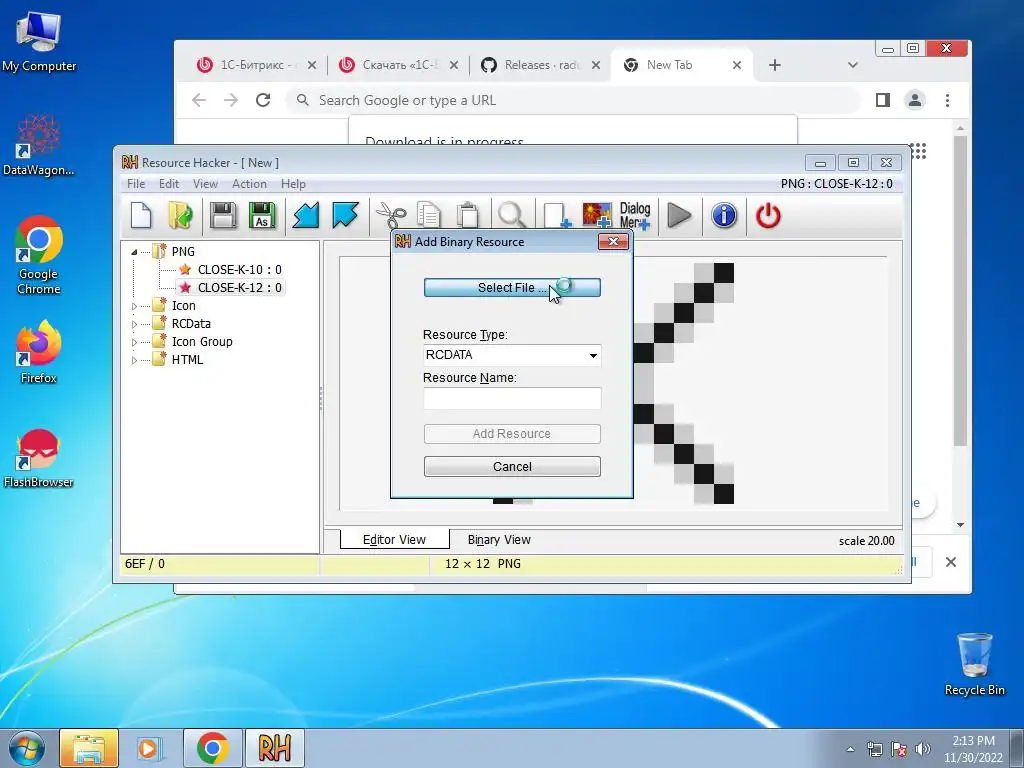
Task: Click Chrome's profile avatar icon
Action: (x=915, y=100)
